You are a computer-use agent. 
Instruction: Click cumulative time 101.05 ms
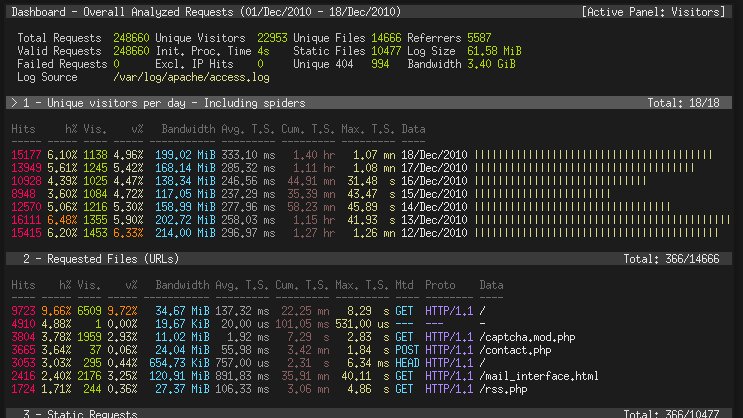(x=302, y=324)
